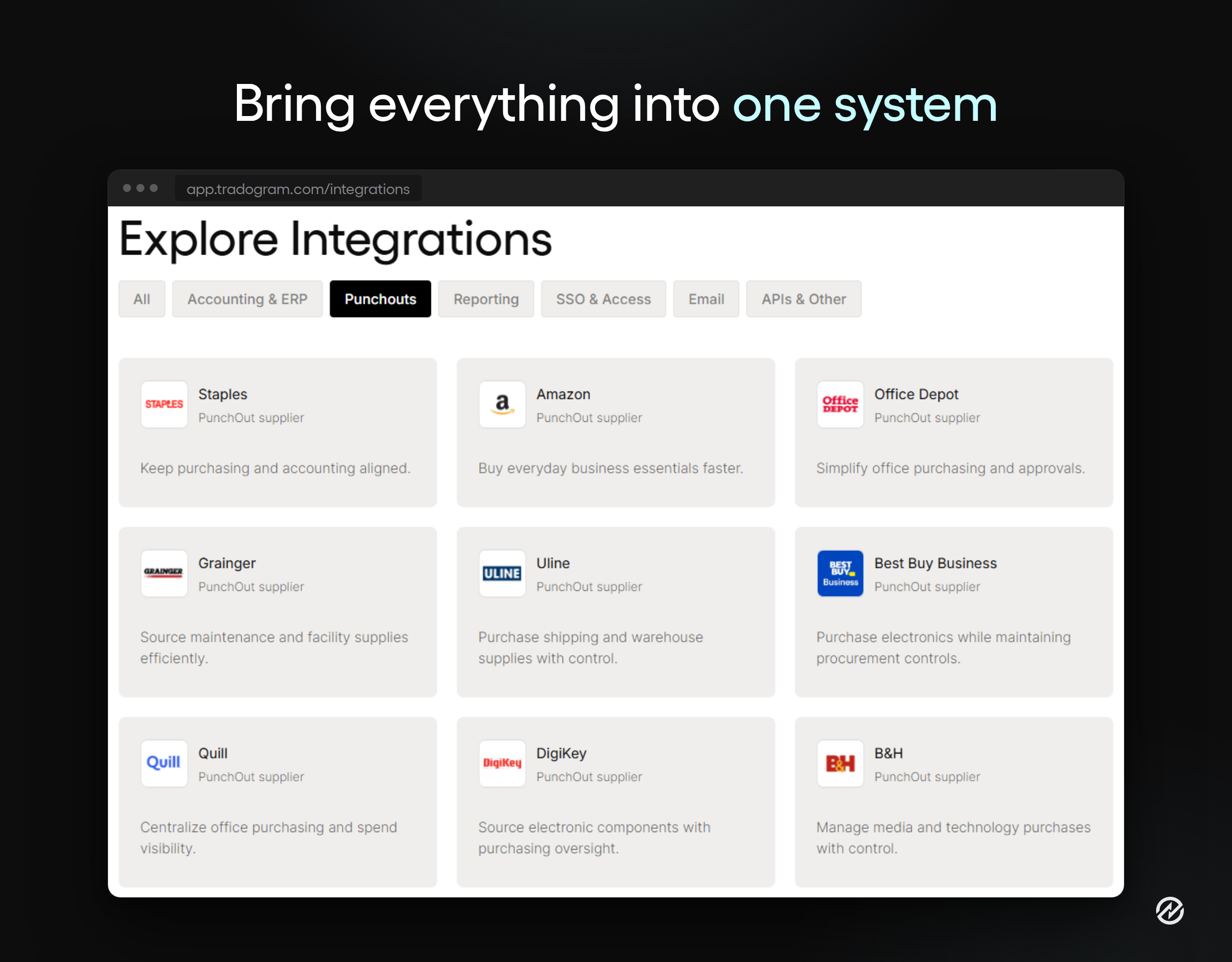
Task: Click 'Centralize office purchasing and spend visibility.' text
Action: 268,837
